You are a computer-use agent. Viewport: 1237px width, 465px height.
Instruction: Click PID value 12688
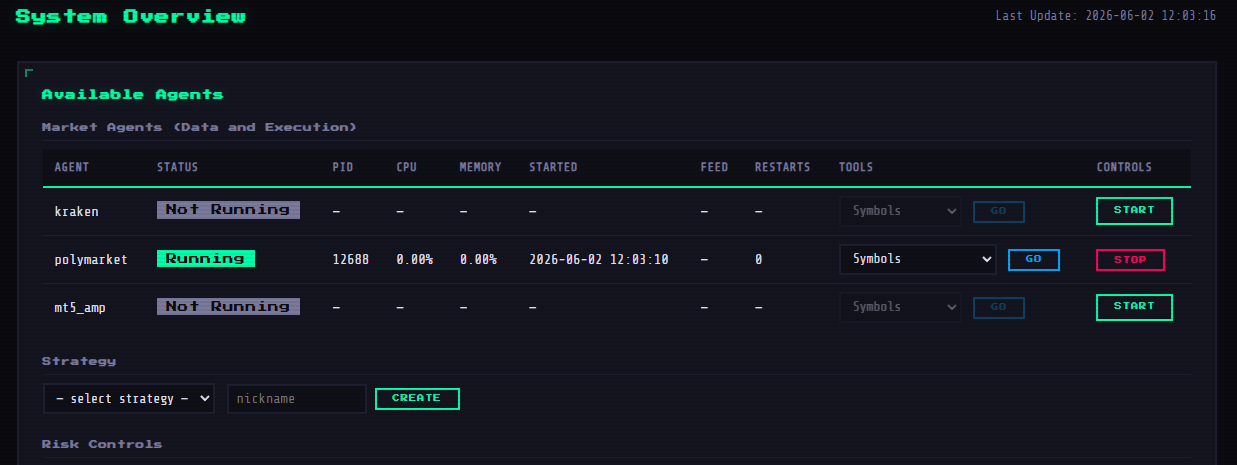(x=351, y=260)
